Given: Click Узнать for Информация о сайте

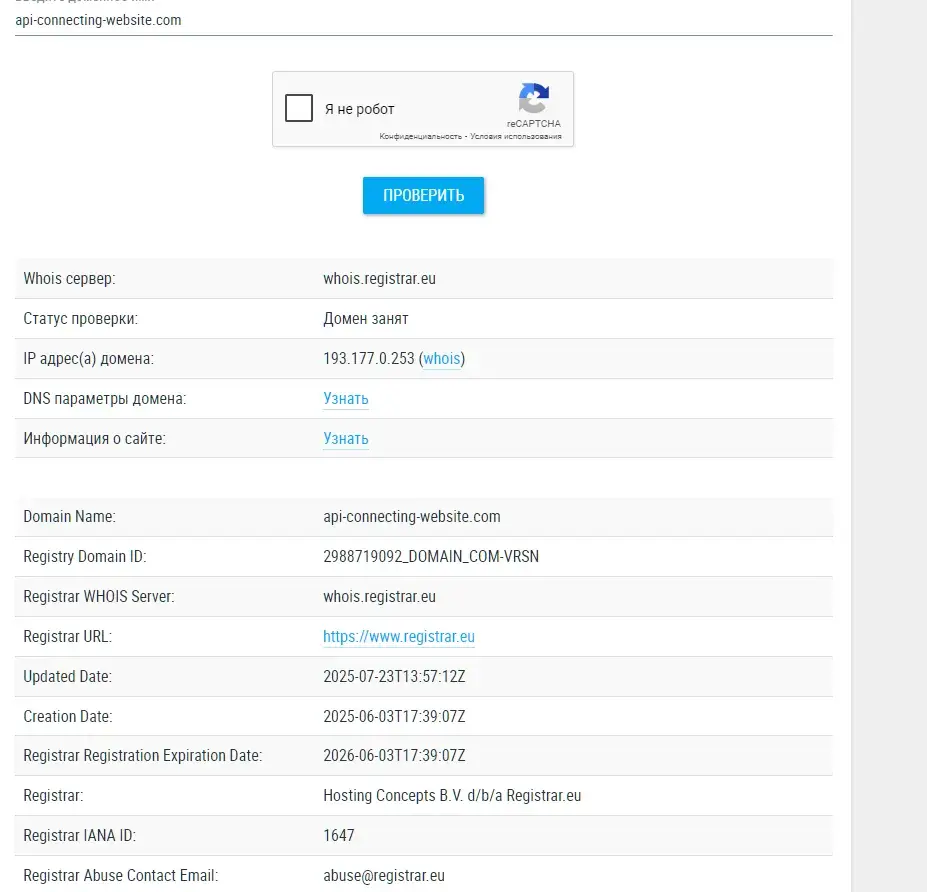Looking at the screenshot, I should point(346,439).
